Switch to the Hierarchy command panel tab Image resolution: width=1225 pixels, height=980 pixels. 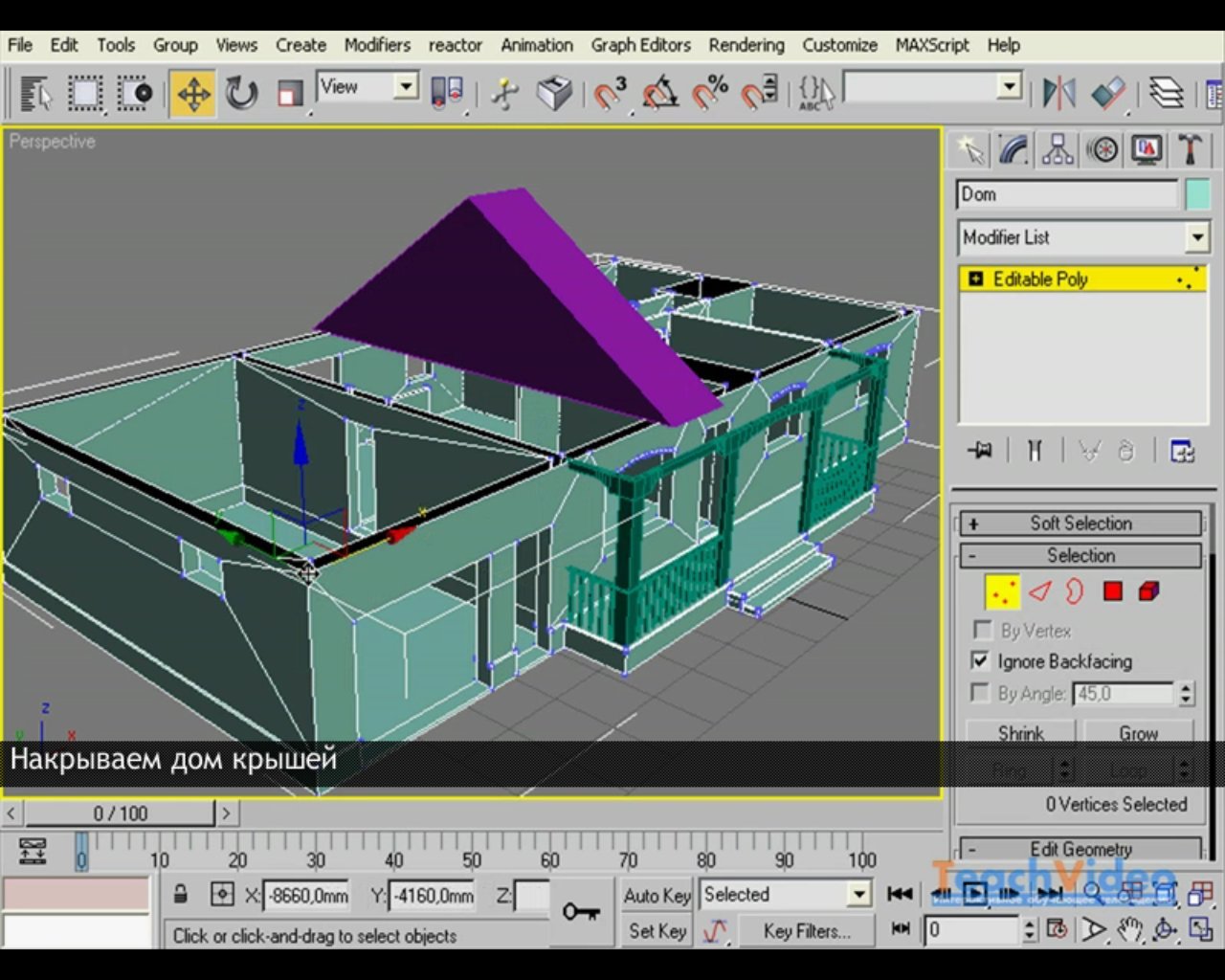tap(1058, 150)
